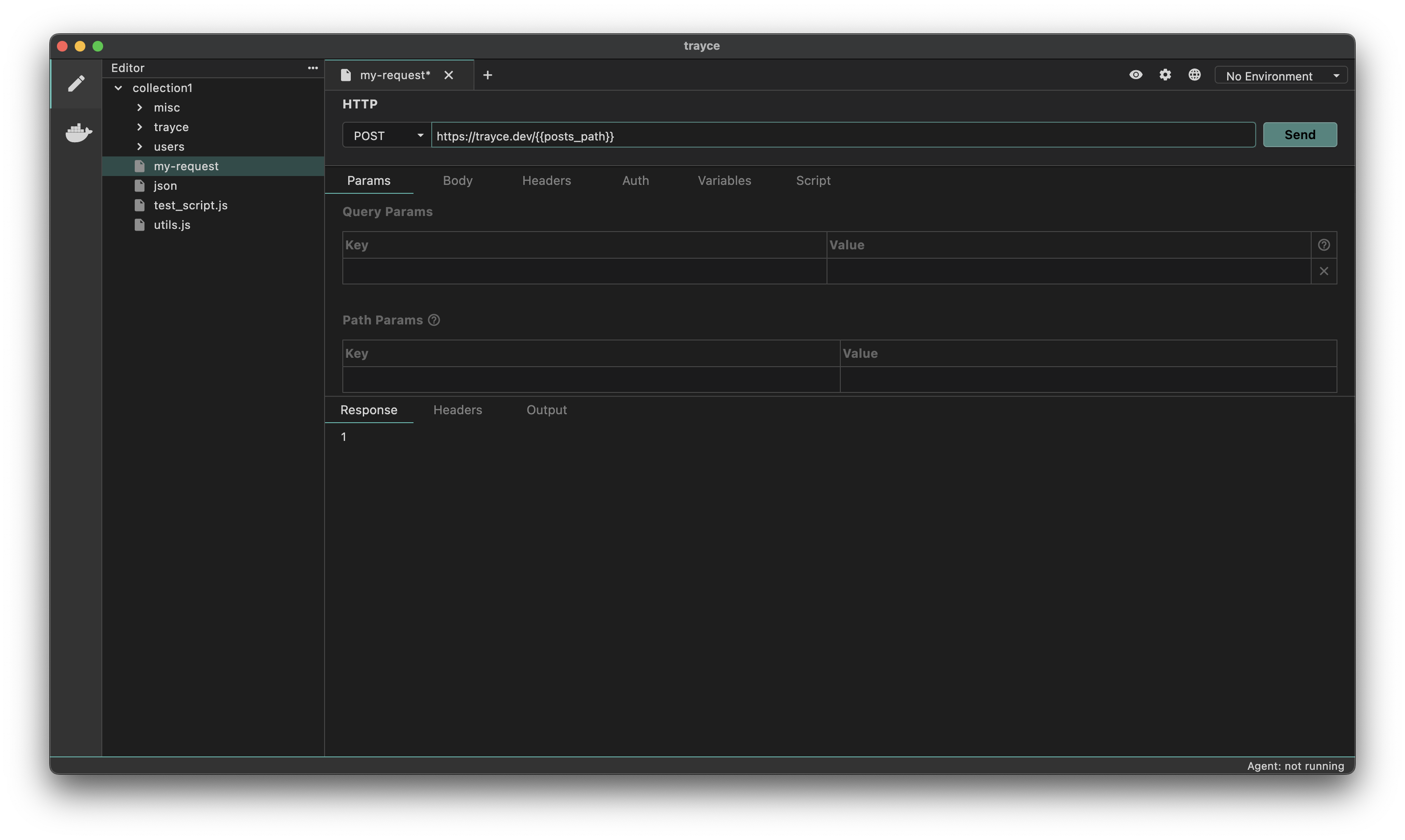Screen dimensions: 1405x840
Task: Click the Path Params Key cell
Action: 591,380
